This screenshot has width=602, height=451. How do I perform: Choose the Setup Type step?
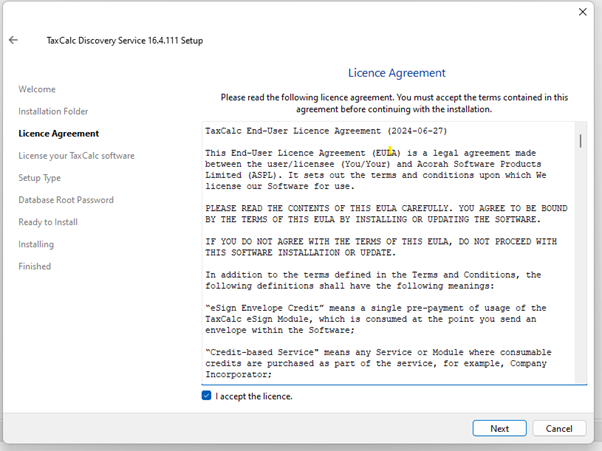pos(40,177)
